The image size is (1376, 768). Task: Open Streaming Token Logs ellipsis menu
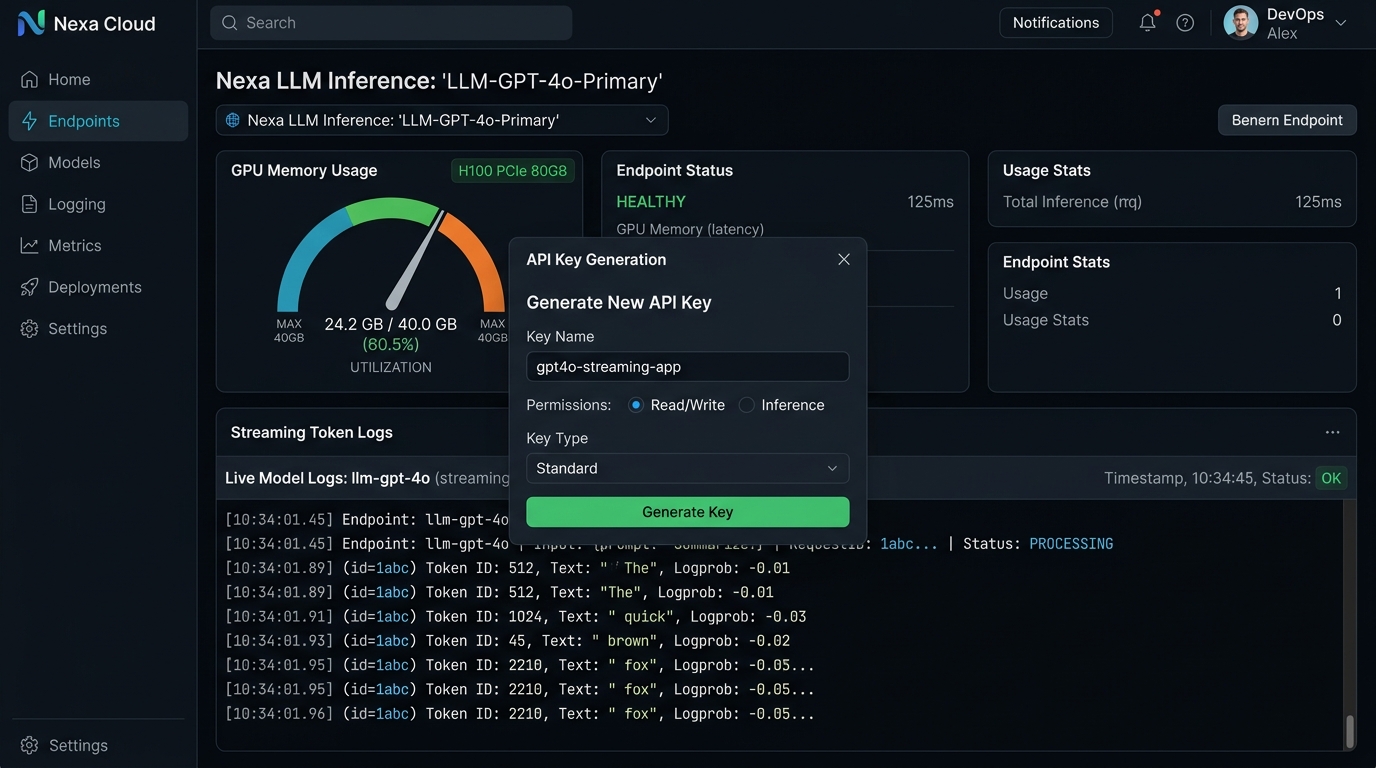pos(1332,432)
